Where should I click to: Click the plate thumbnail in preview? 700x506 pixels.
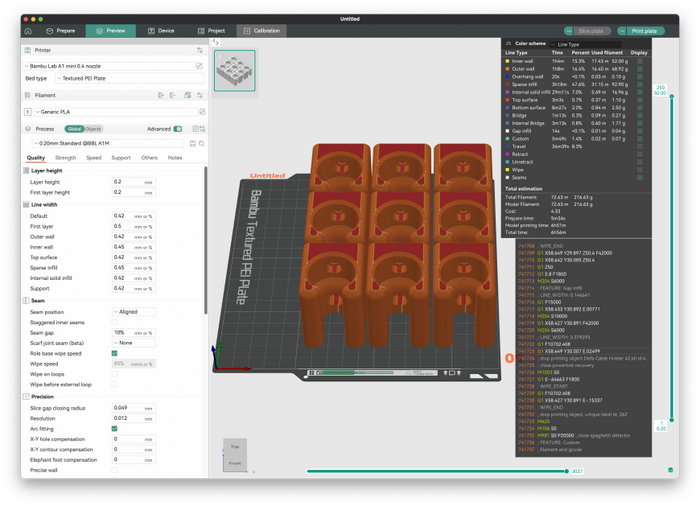pyautogui.click(x=234, y=70)
